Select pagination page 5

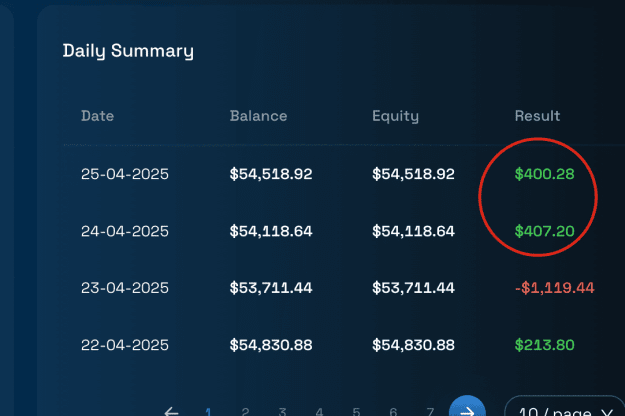coord(356,411)
